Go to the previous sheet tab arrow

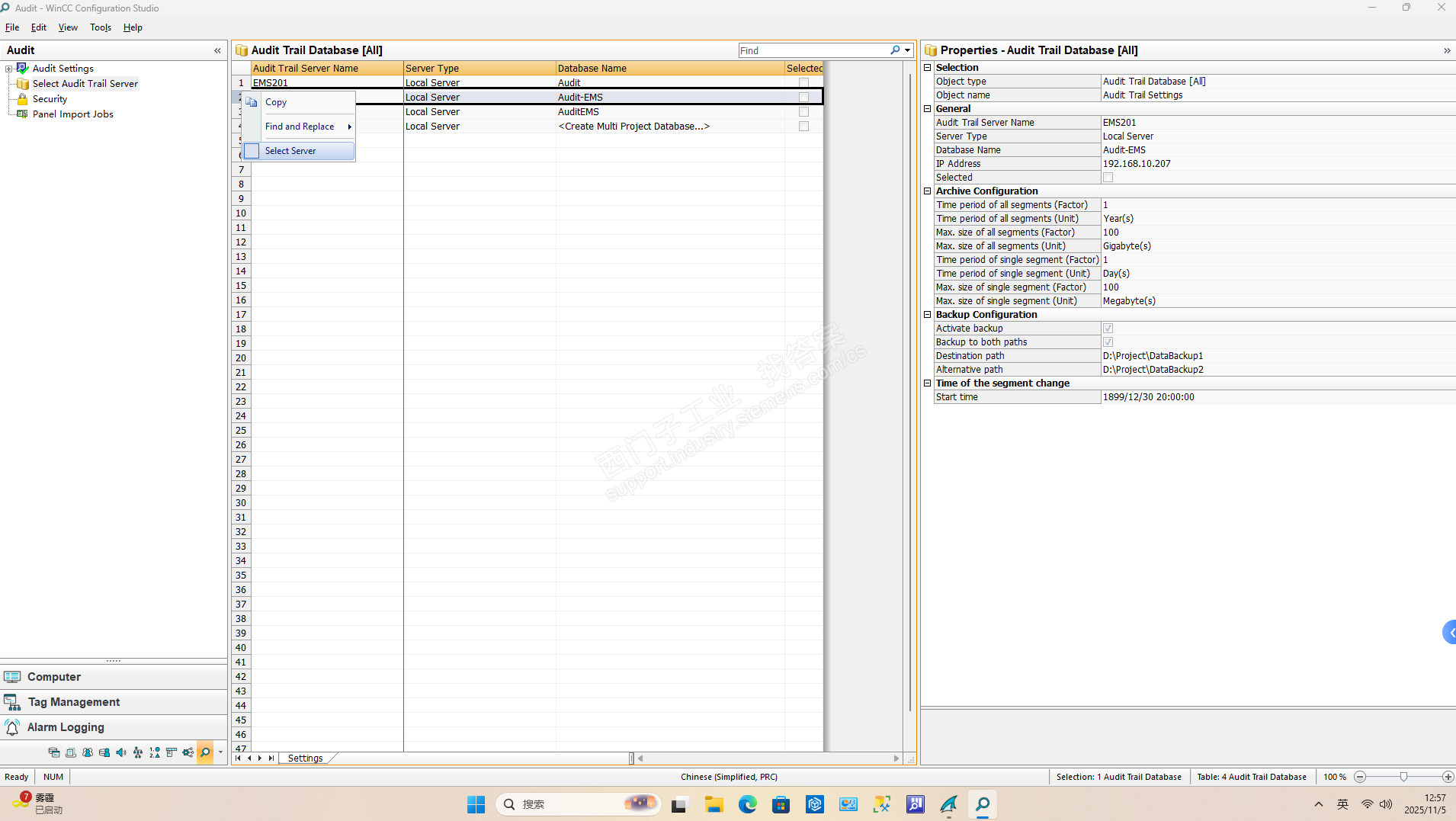click(x=249, y=758)
